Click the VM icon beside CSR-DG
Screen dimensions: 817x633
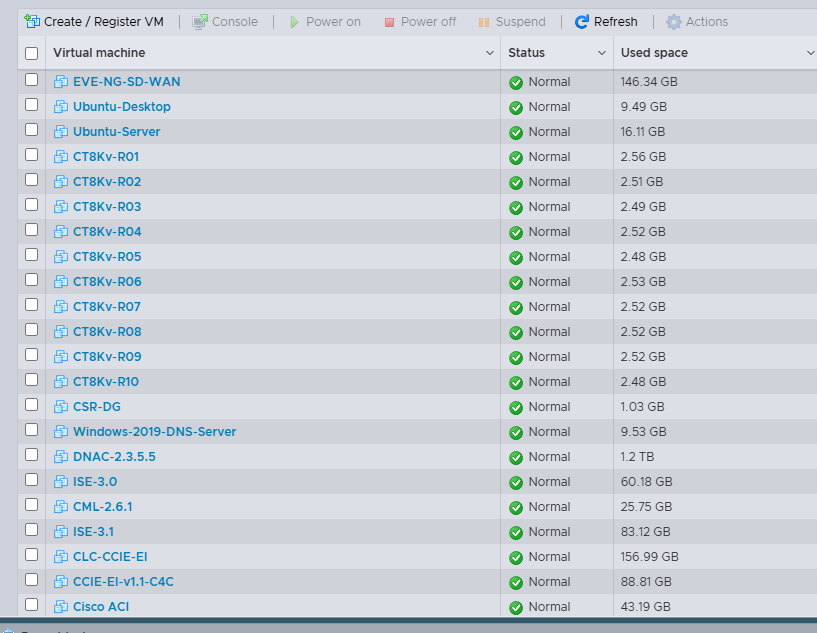coord(61,407)
